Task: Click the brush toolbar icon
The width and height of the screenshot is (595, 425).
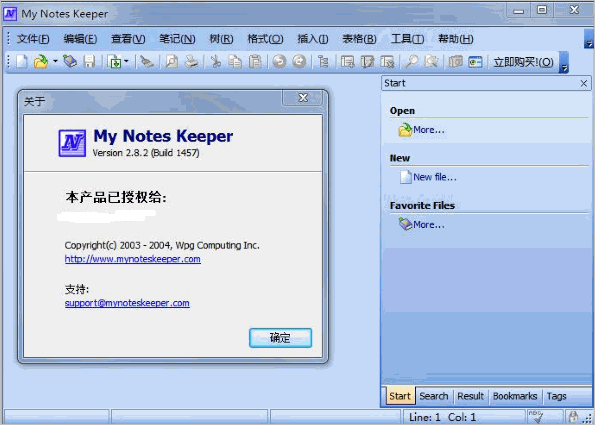Action: tap(147, 61)
